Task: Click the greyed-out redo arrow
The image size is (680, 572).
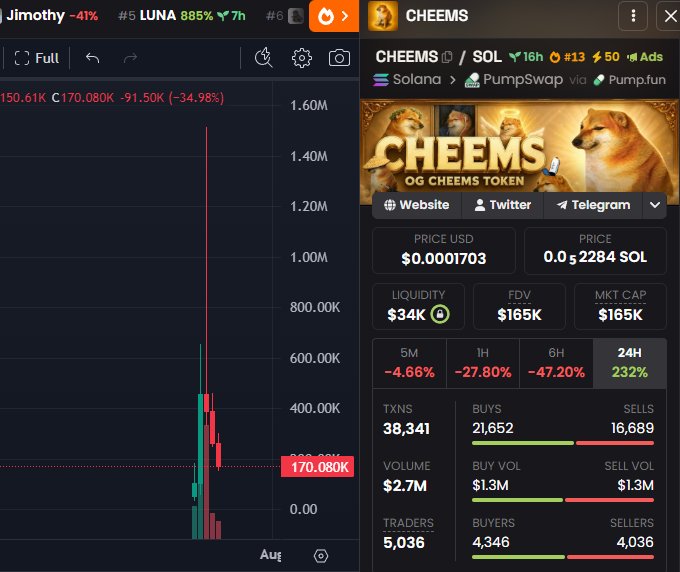Action: coord(130,58)
